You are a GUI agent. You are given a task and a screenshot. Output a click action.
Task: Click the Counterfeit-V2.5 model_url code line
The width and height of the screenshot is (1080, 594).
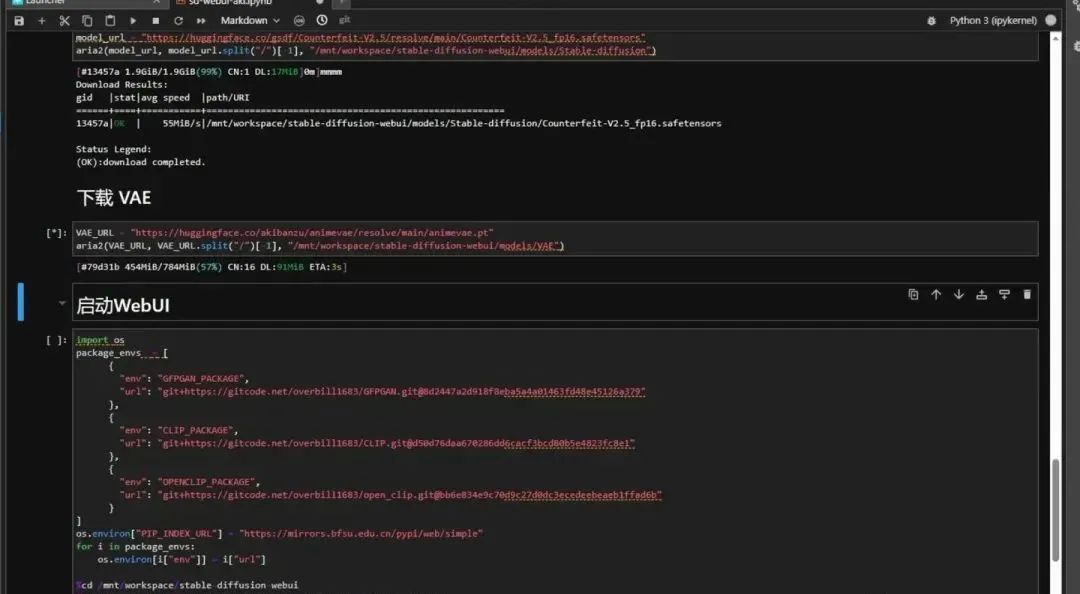(x=360, y=37)
